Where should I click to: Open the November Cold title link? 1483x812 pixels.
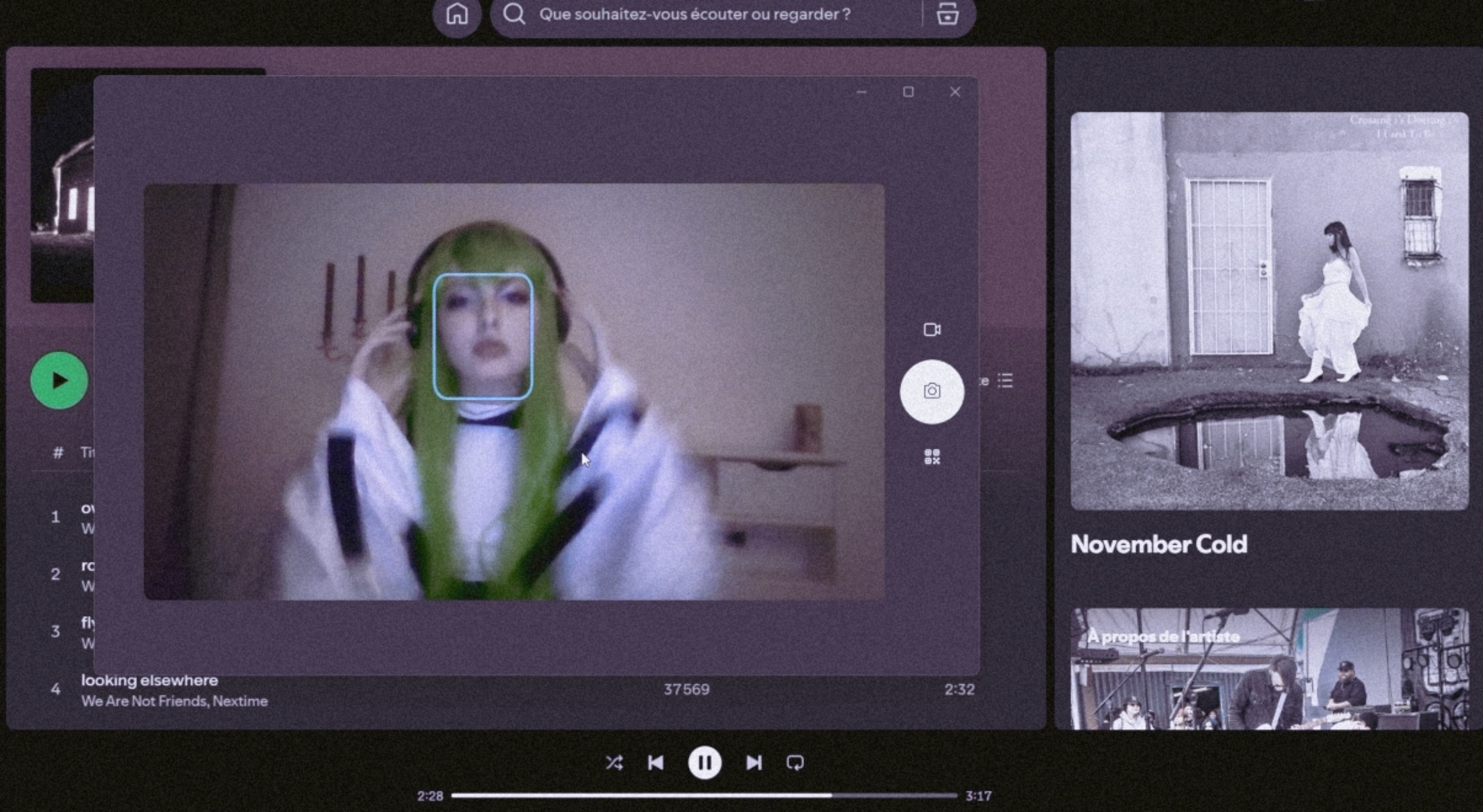pos(1158,544)
